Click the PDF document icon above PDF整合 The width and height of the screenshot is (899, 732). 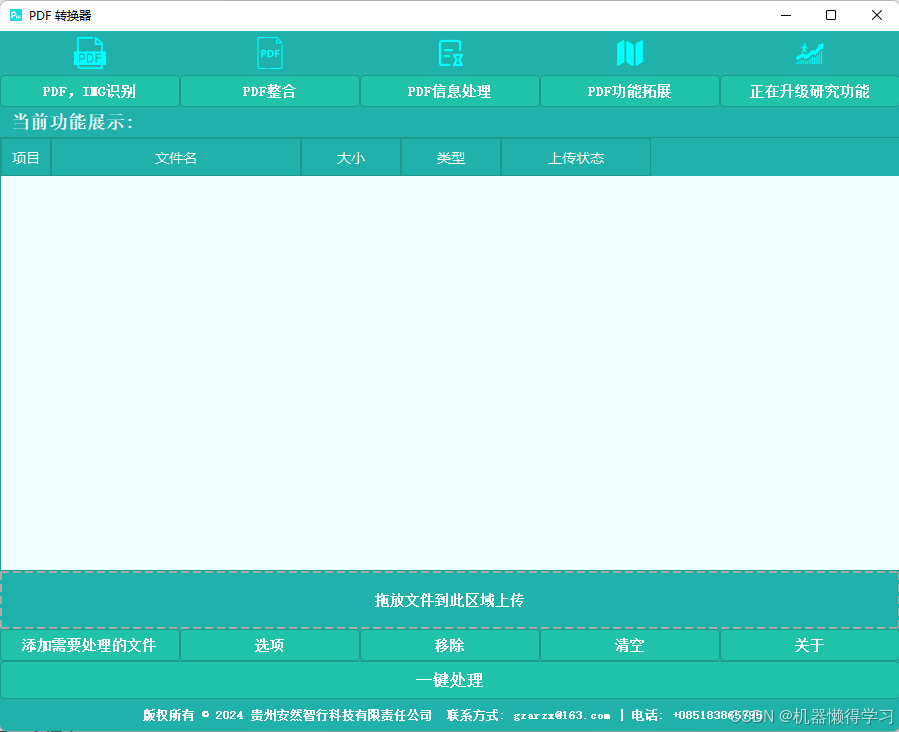coord(270,53)
